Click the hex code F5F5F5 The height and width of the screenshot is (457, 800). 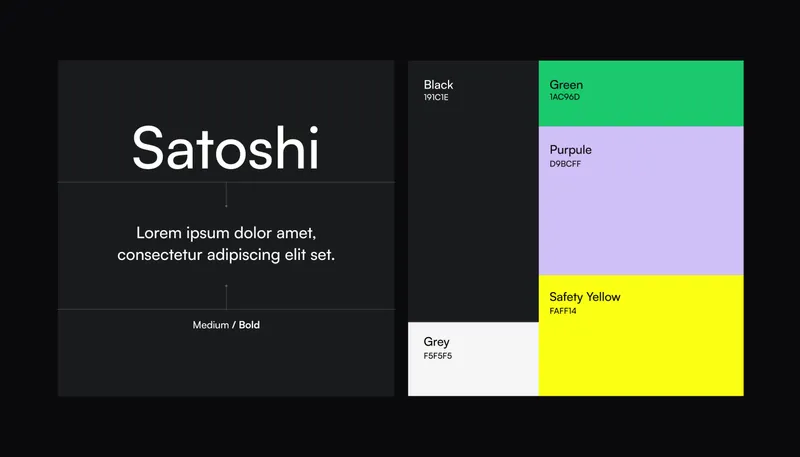[438, 356]
